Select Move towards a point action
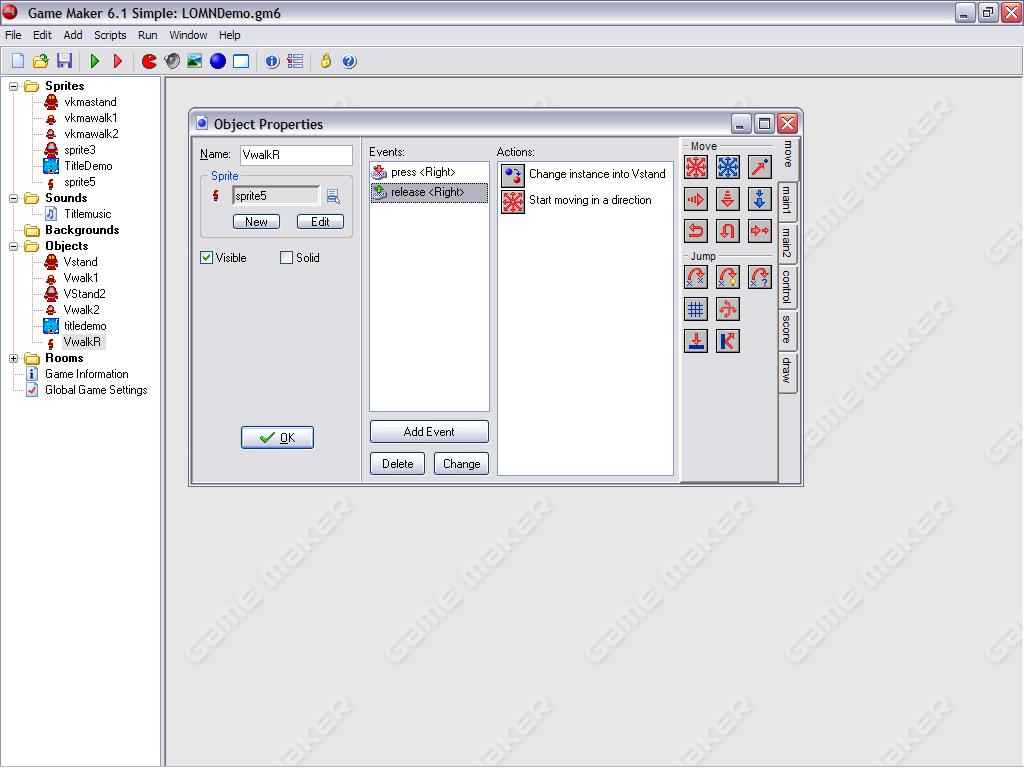Image resolution: width=1024 pixels, height=768 pixels. (760, 167)
